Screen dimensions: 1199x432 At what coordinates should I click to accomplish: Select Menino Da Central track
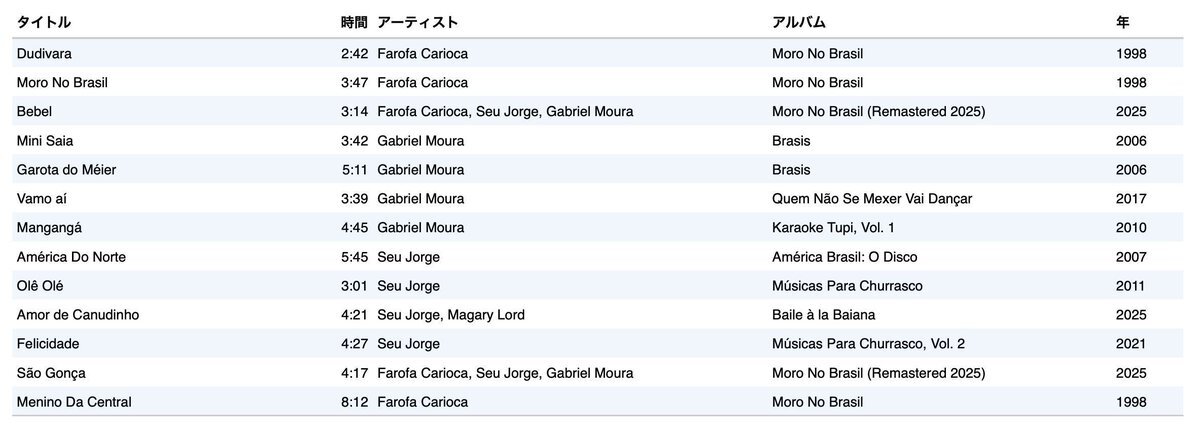598,402
